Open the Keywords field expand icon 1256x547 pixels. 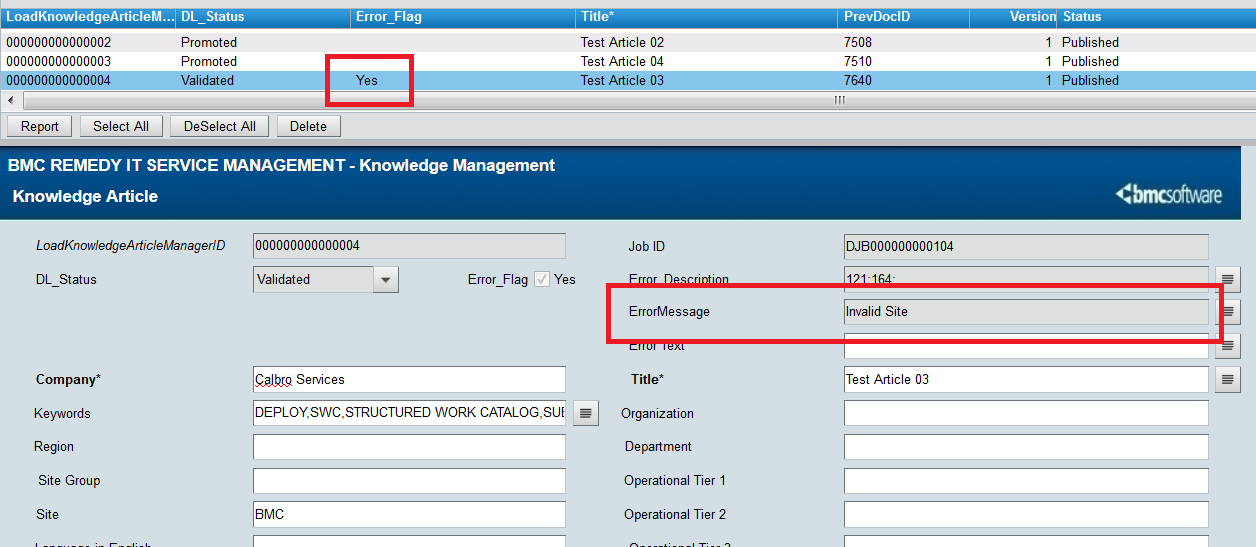coord(586,412)
